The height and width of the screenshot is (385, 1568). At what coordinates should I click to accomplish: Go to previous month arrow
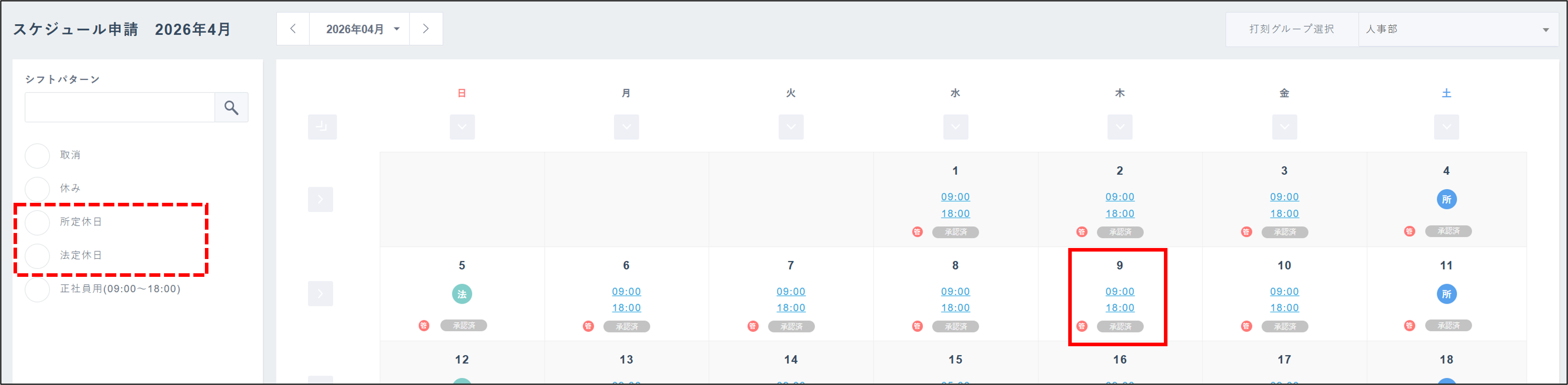[293, 28]
